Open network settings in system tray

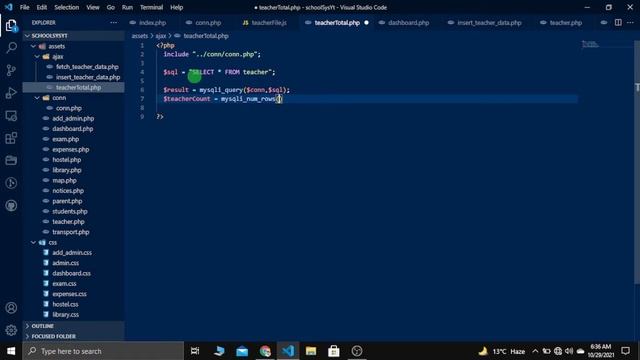point(558,351)
